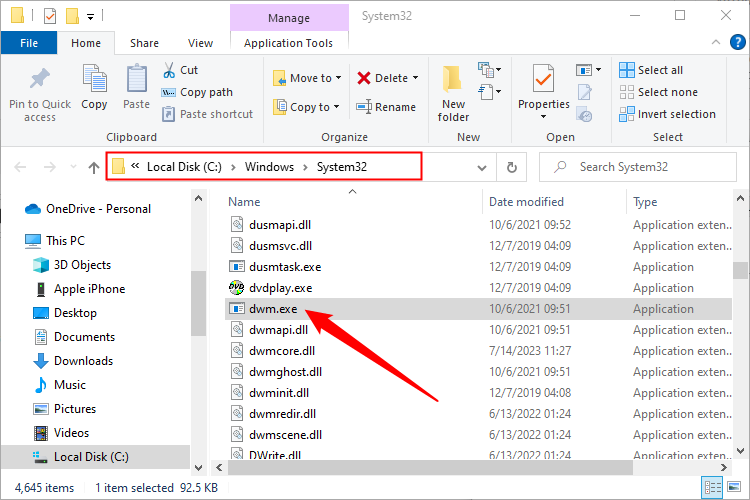Image resolution: width=750 pixels, height=500 pixels.
Task: Select the dwmcore.dll file
Action: [282, 351]
